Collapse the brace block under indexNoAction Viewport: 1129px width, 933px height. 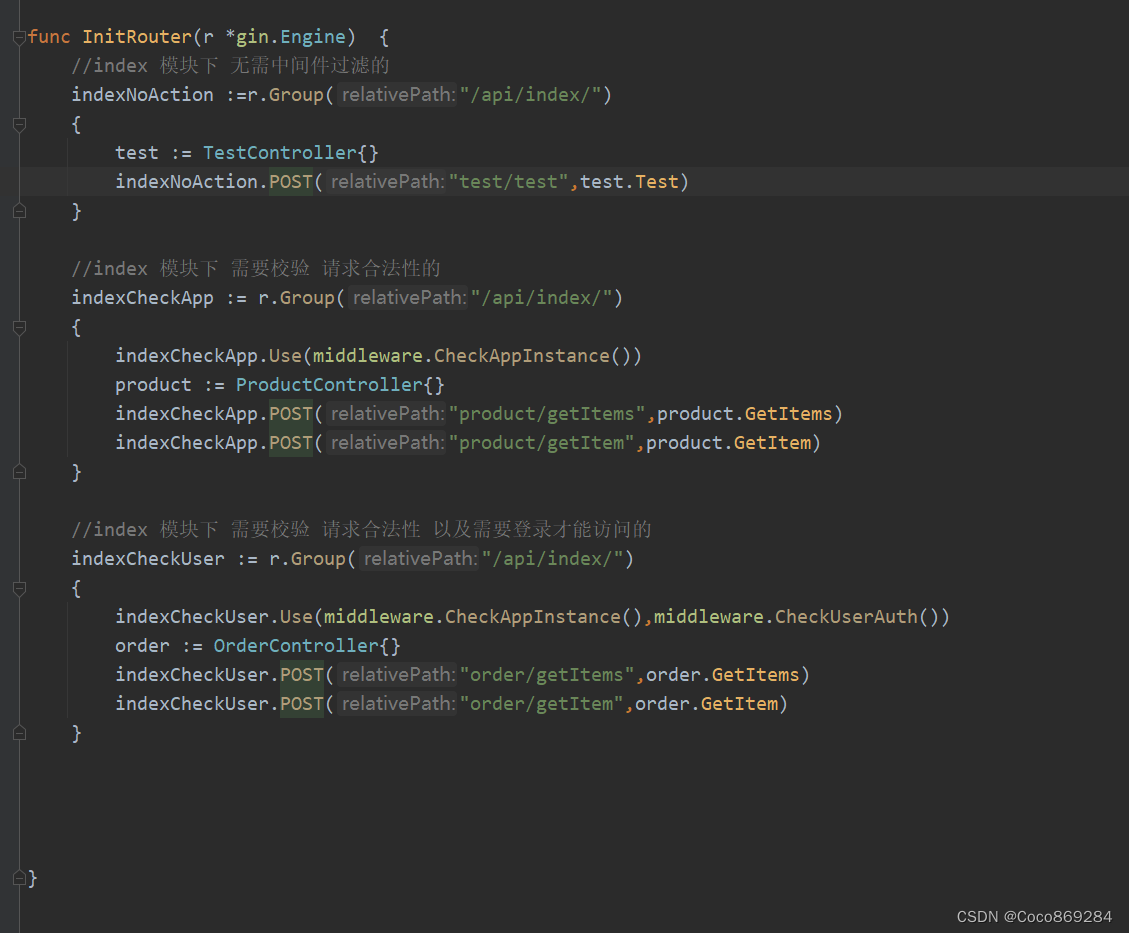19,125
